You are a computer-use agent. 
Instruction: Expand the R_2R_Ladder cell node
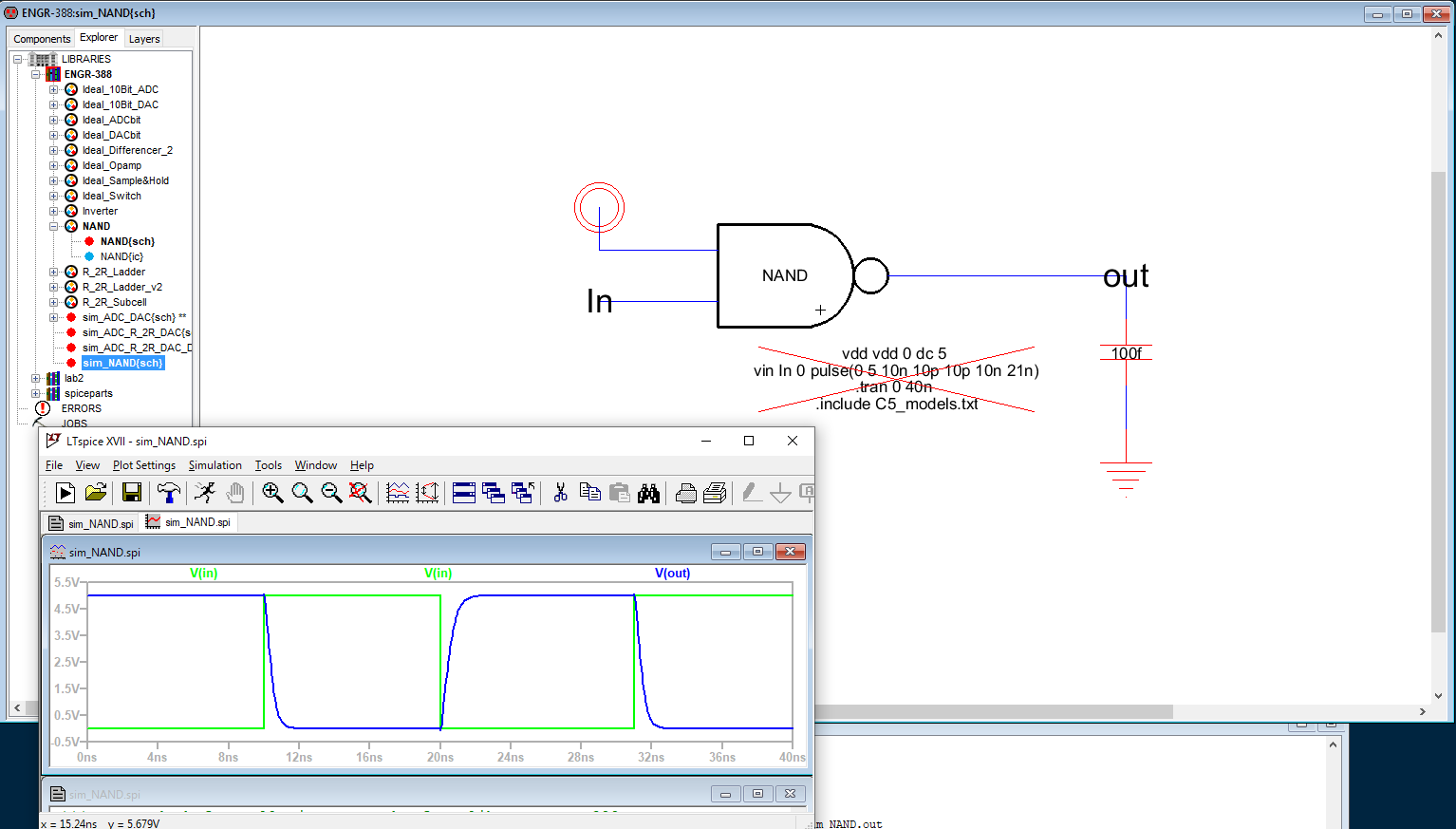(x=54, y=272)
